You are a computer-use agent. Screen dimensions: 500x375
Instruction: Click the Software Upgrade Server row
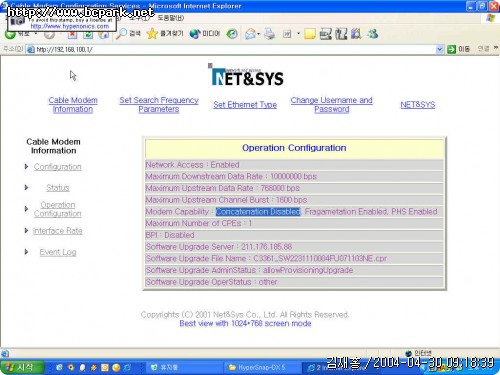pyautogui.click(x=294, y=247)
